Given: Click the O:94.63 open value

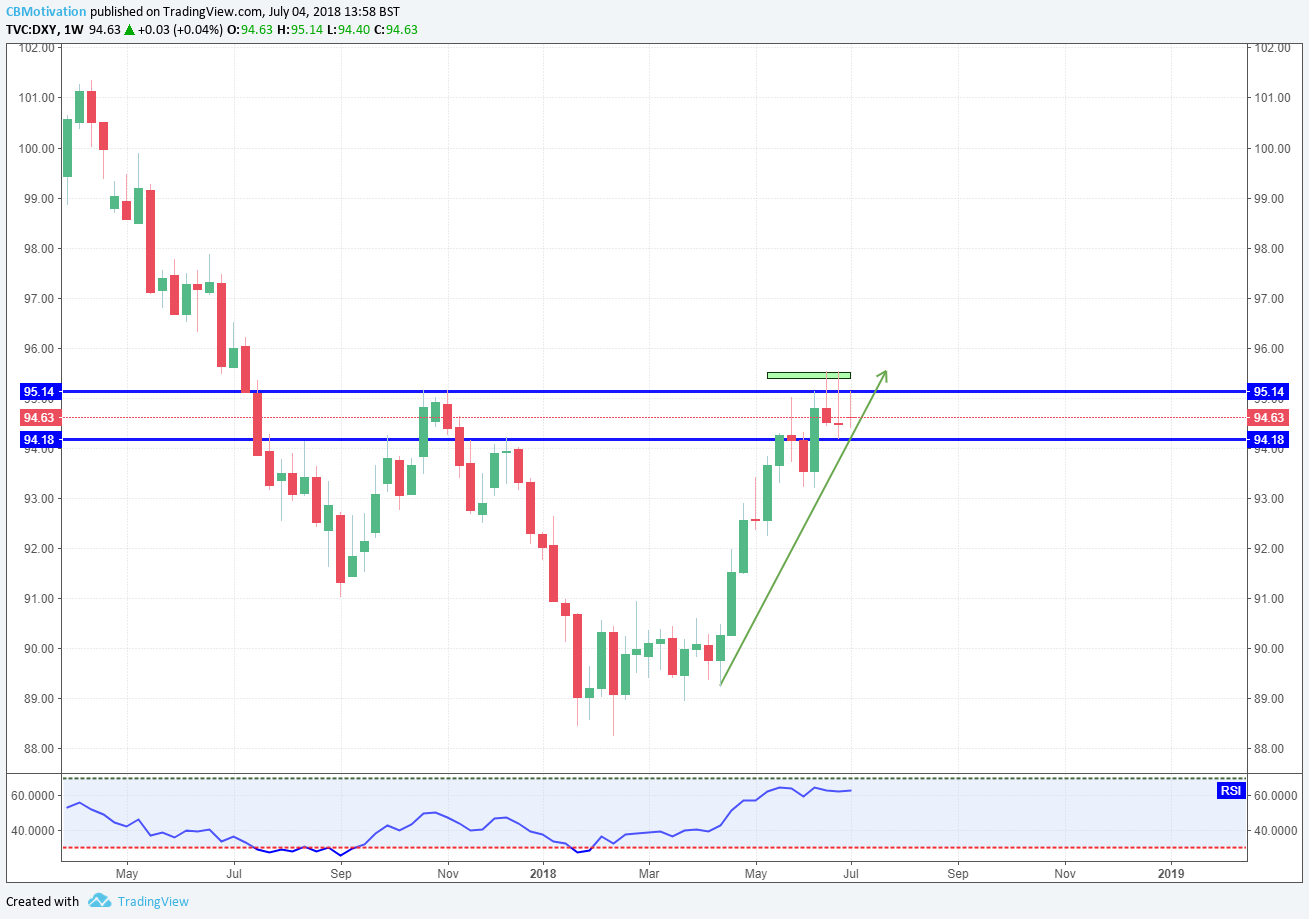Looking at the screenshot, I should (x=250, y=29).
